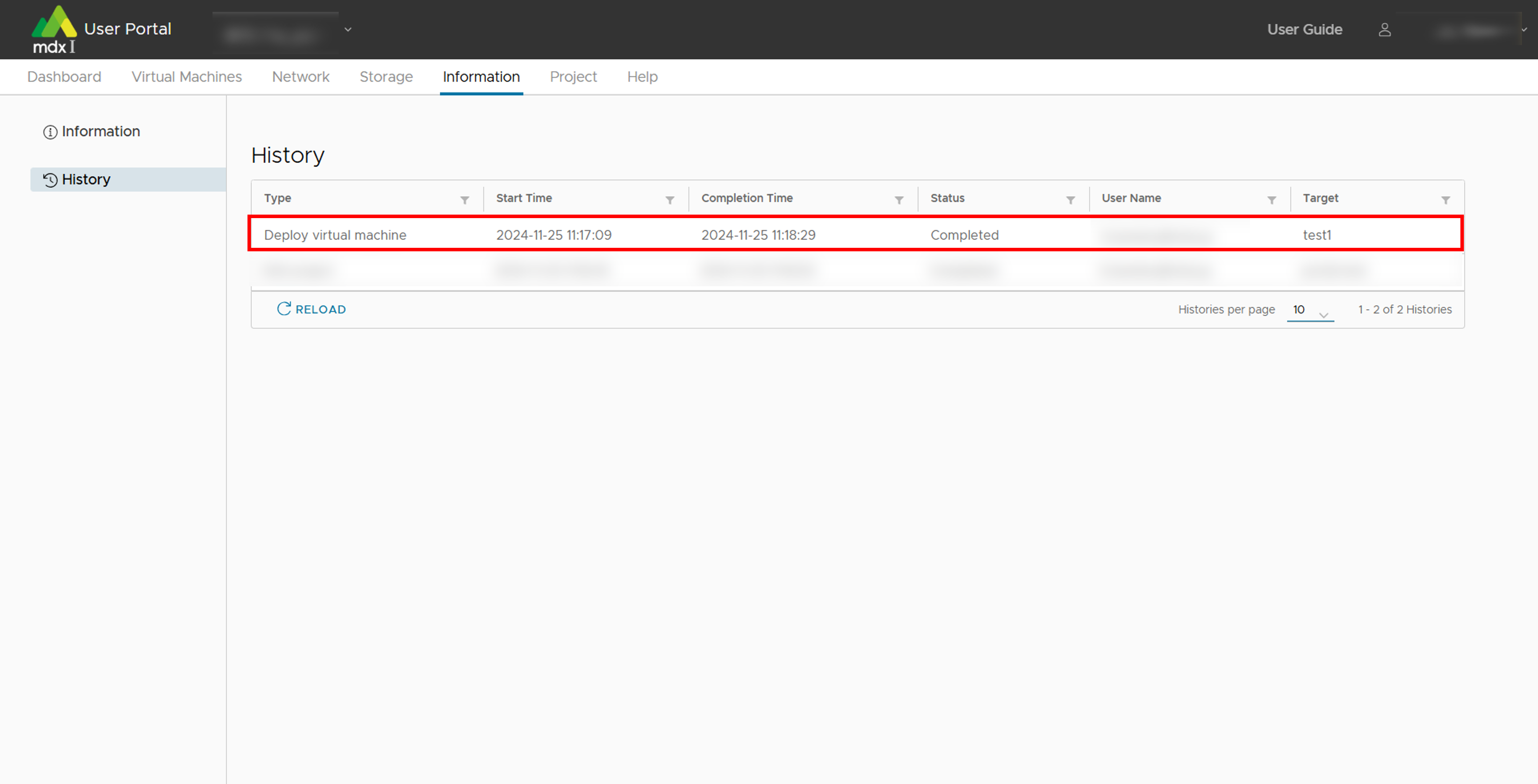
Task: Sort by the Start Time column header
Action: coord(524,197)
